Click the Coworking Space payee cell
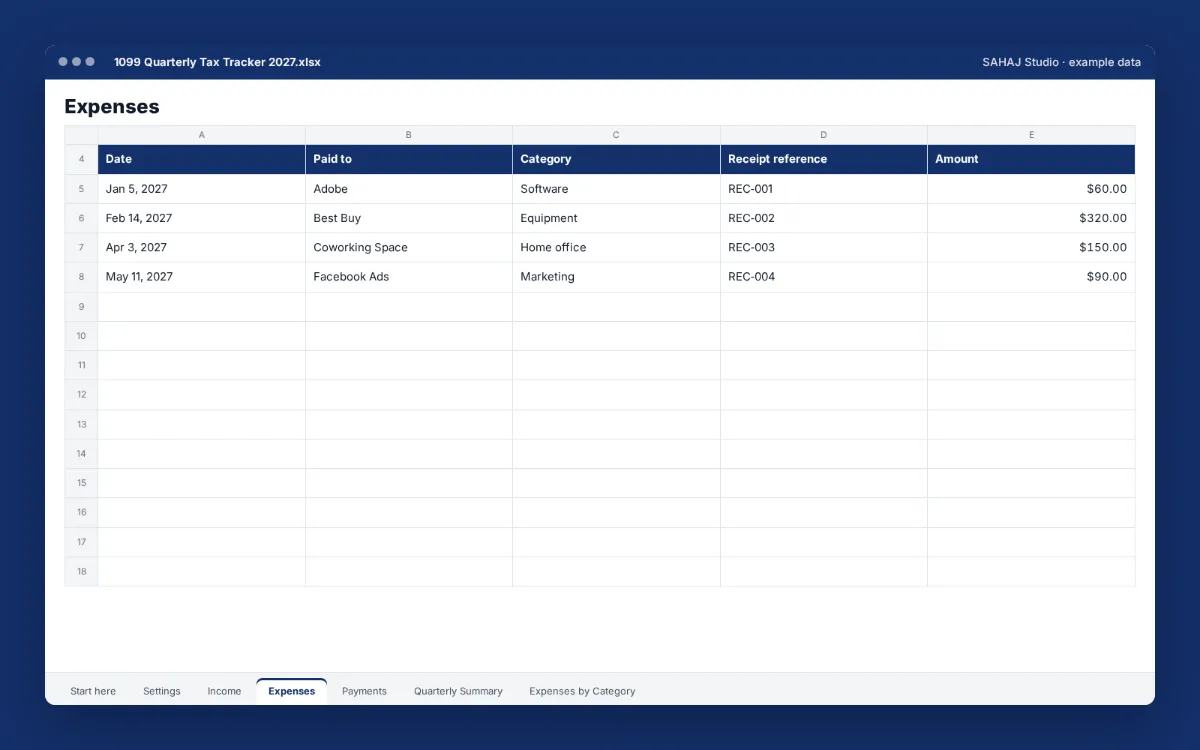The image size is (1200, 750). (x=409, y=247)
